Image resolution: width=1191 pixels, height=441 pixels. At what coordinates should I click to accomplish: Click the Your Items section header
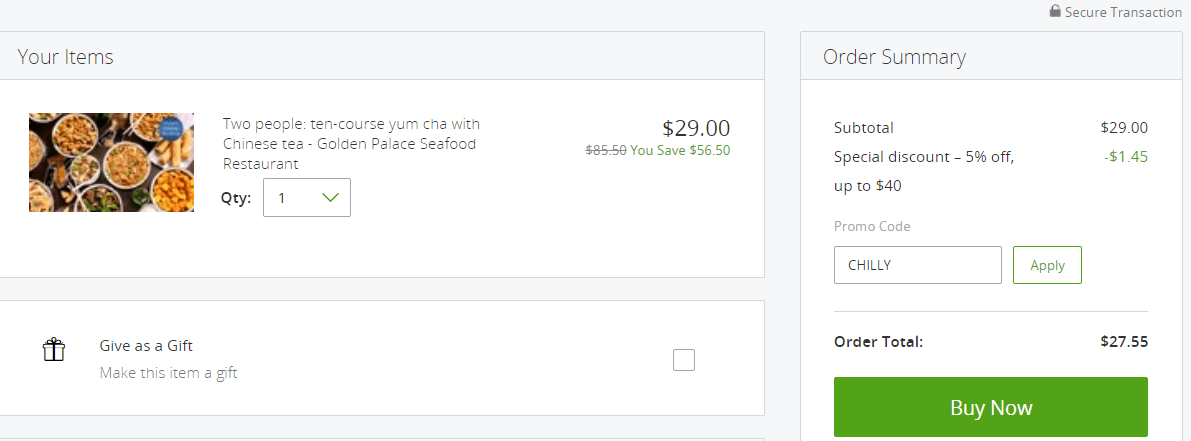coord(66,57)
